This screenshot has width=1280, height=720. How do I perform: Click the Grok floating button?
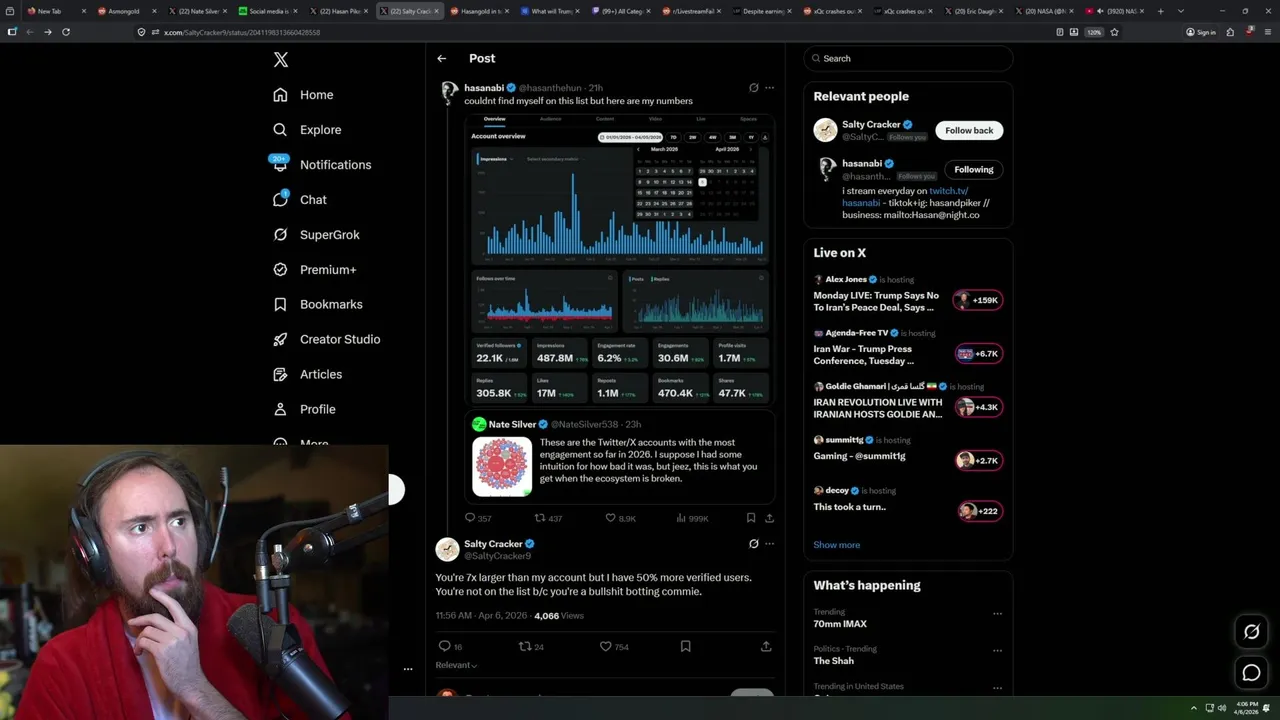point(1251,631)
